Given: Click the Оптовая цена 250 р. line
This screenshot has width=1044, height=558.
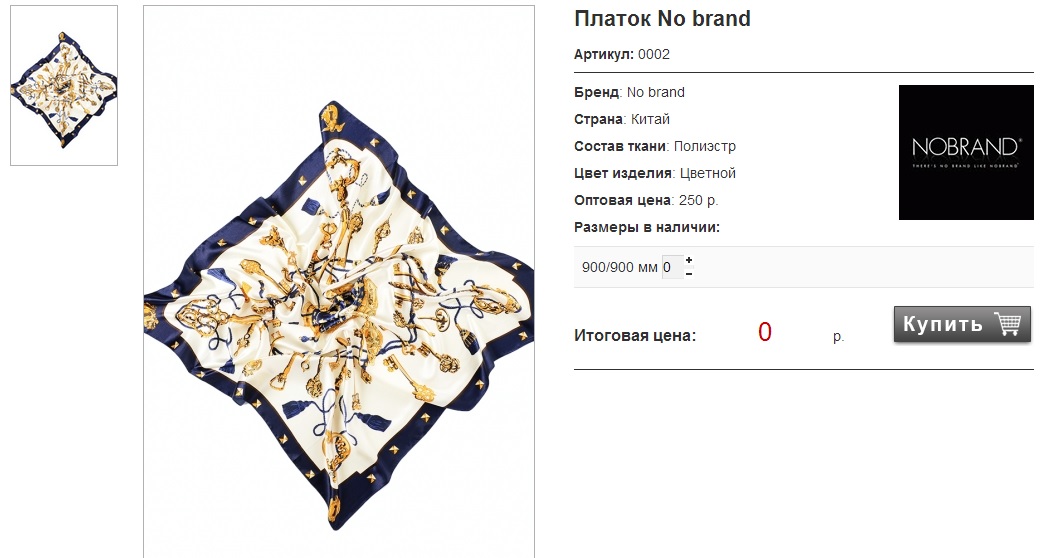Looking at the screenshot, I should pos(646,200).
